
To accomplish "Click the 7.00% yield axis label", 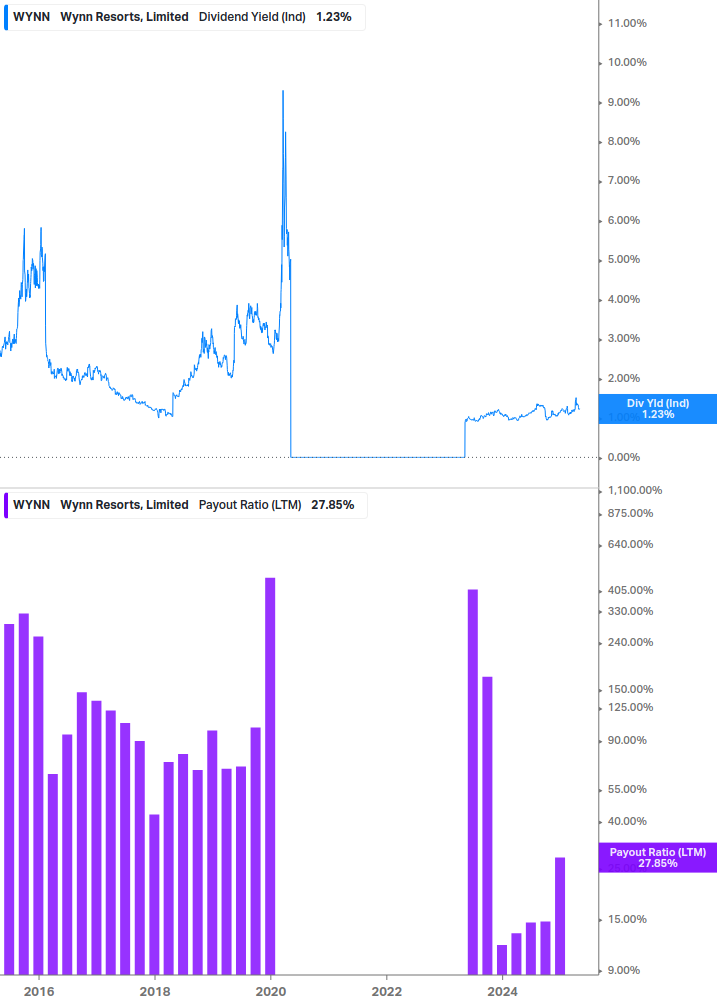I will pos(624,180).
